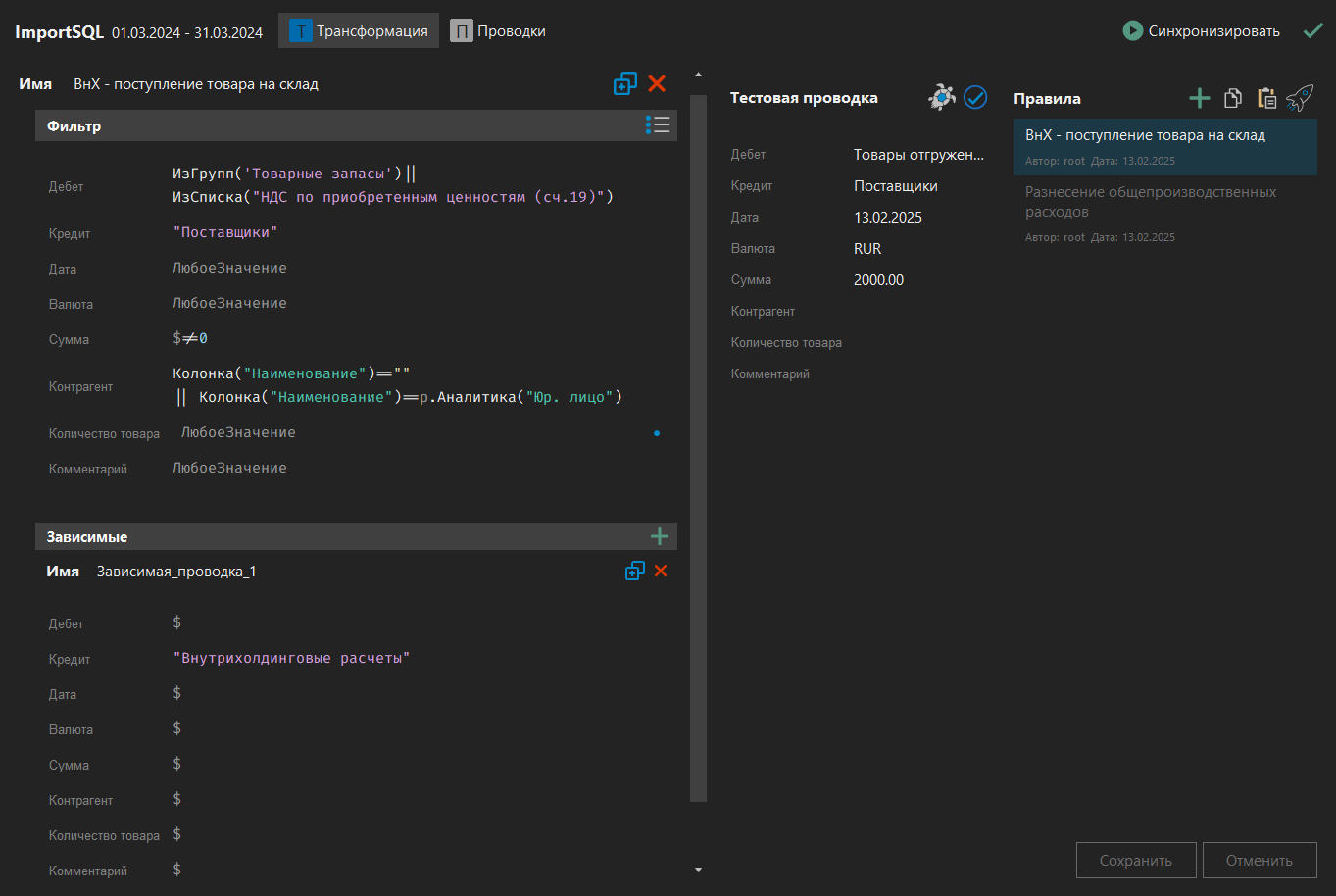Click the turtle test-run icon near Тестовая проводка

point(941,97)
